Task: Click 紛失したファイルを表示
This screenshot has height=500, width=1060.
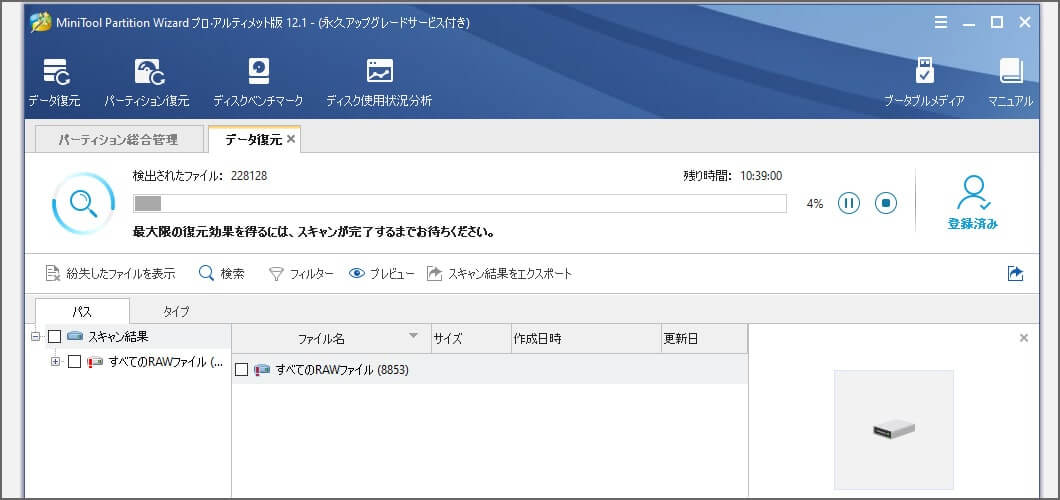Action: click(x=110, y=274)
